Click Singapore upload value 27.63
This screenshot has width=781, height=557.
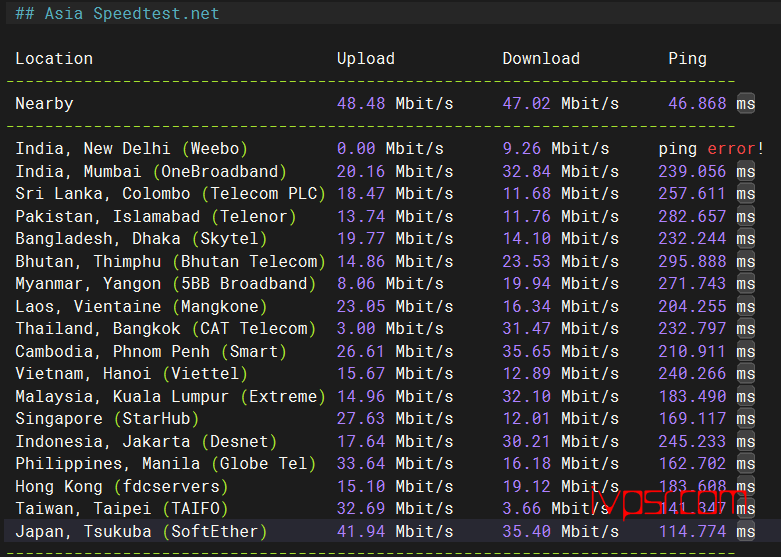361,418
